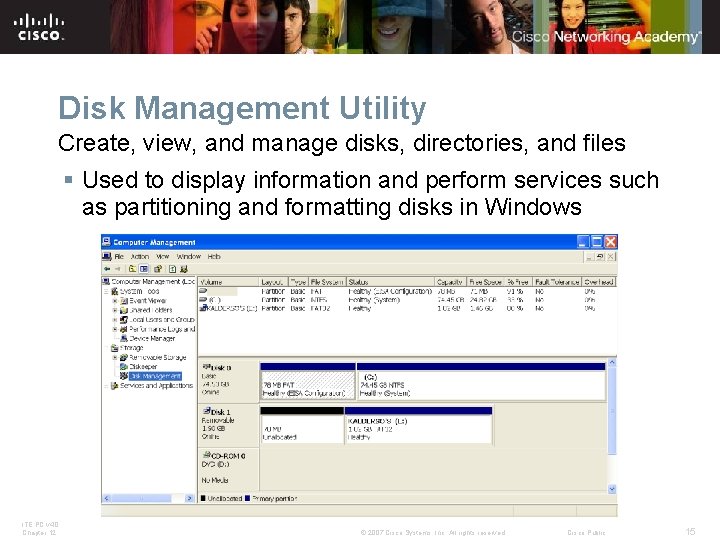720x540 pixels.
Task: Toggle the Show/Hide Console Tree toolbar icon
Action: click(144, 269)
